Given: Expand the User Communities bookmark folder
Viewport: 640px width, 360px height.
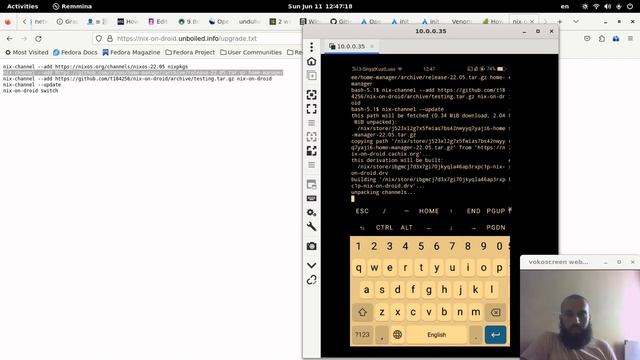Looking at the screenshot, I should [251, 52].
